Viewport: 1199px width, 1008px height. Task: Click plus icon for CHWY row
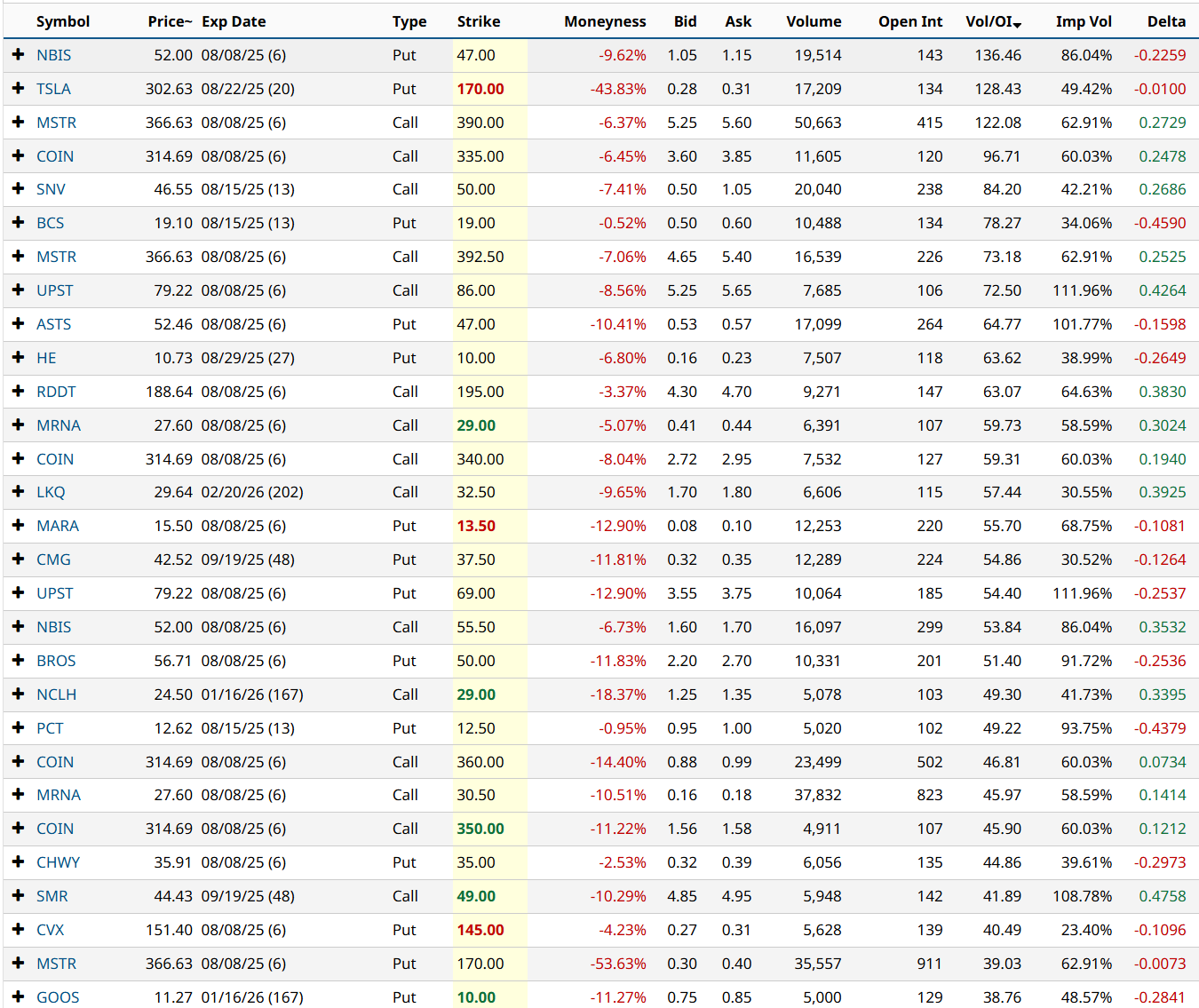tap(18, 862)
